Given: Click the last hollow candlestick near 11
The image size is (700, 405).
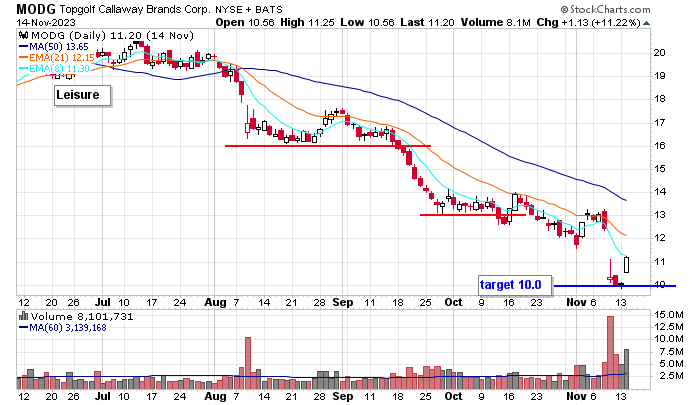Looking at the screenshot, I should pyautogui.click(x=626, y=264).
